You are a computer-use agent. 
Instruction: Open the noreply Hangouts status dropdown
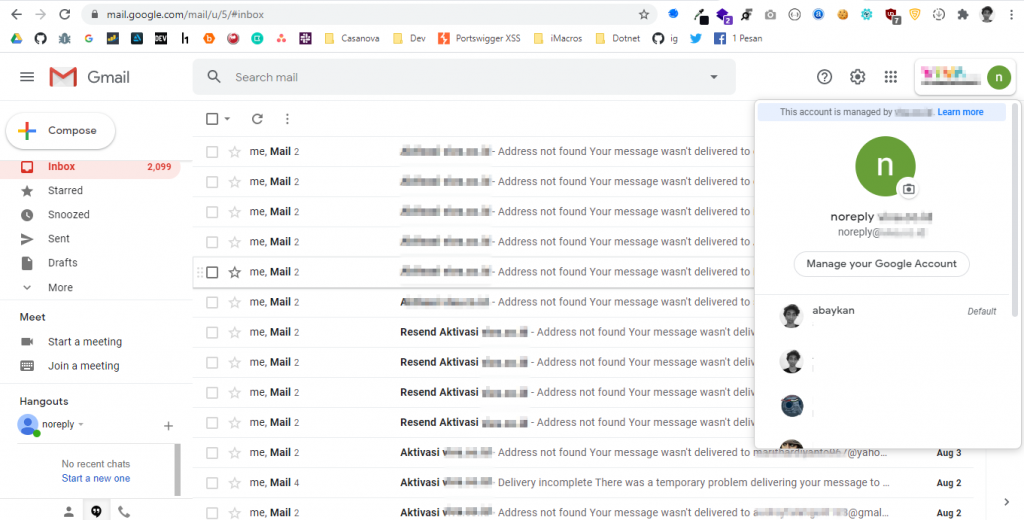[x=81, y=425]
